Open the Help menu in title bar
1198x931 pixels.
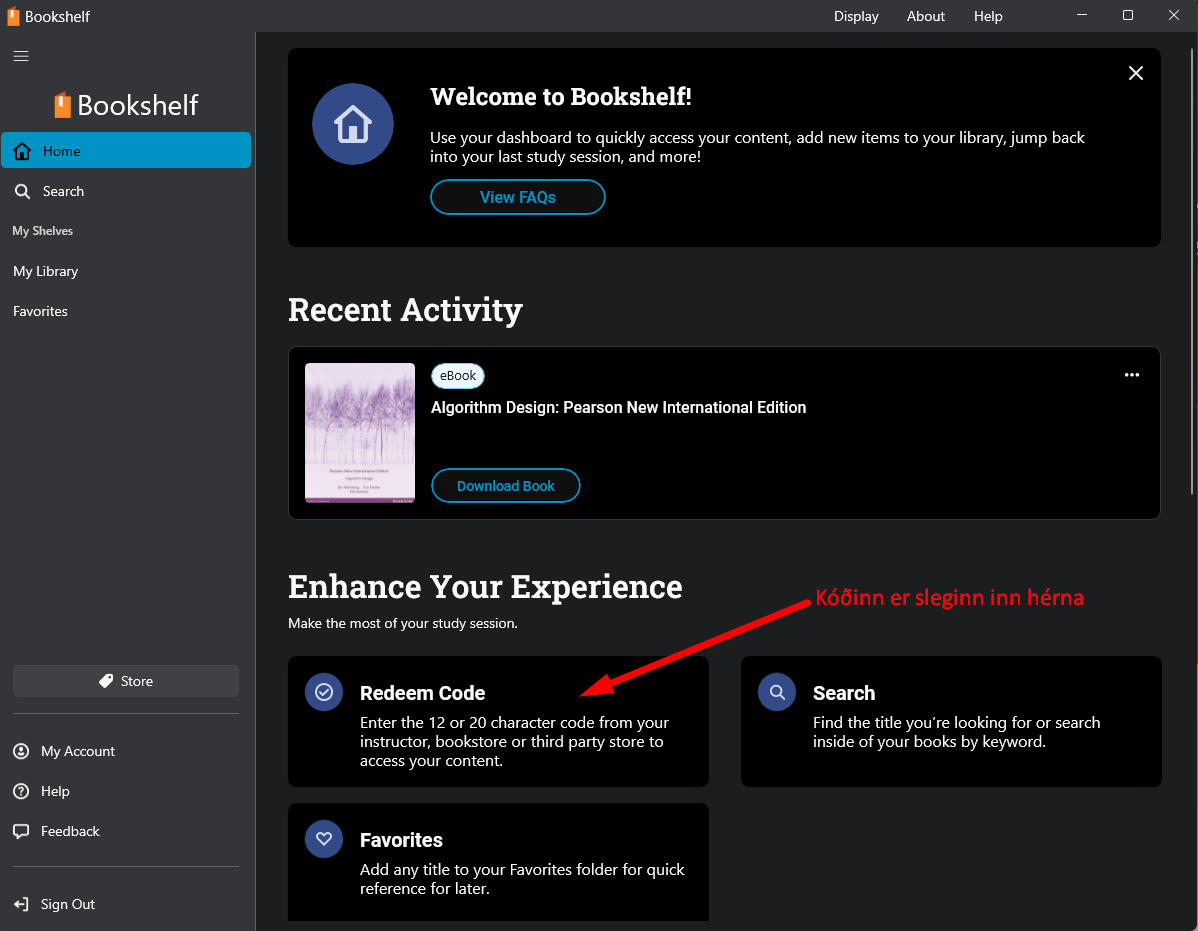[988, 16]
